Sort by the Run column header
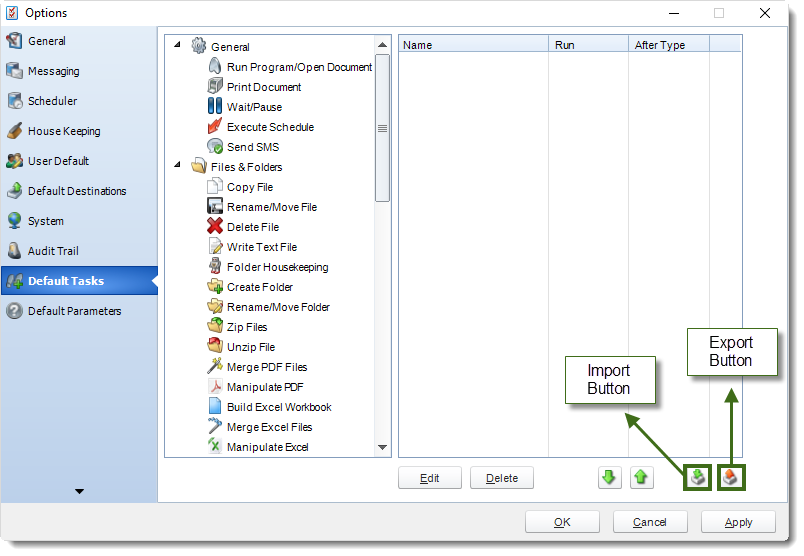The width and height of the screenshot is (804, 556). point(588,45)
